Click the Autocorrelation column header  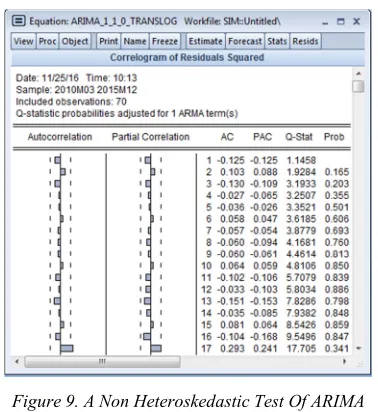pyautogui.click(x=60, y=137)
